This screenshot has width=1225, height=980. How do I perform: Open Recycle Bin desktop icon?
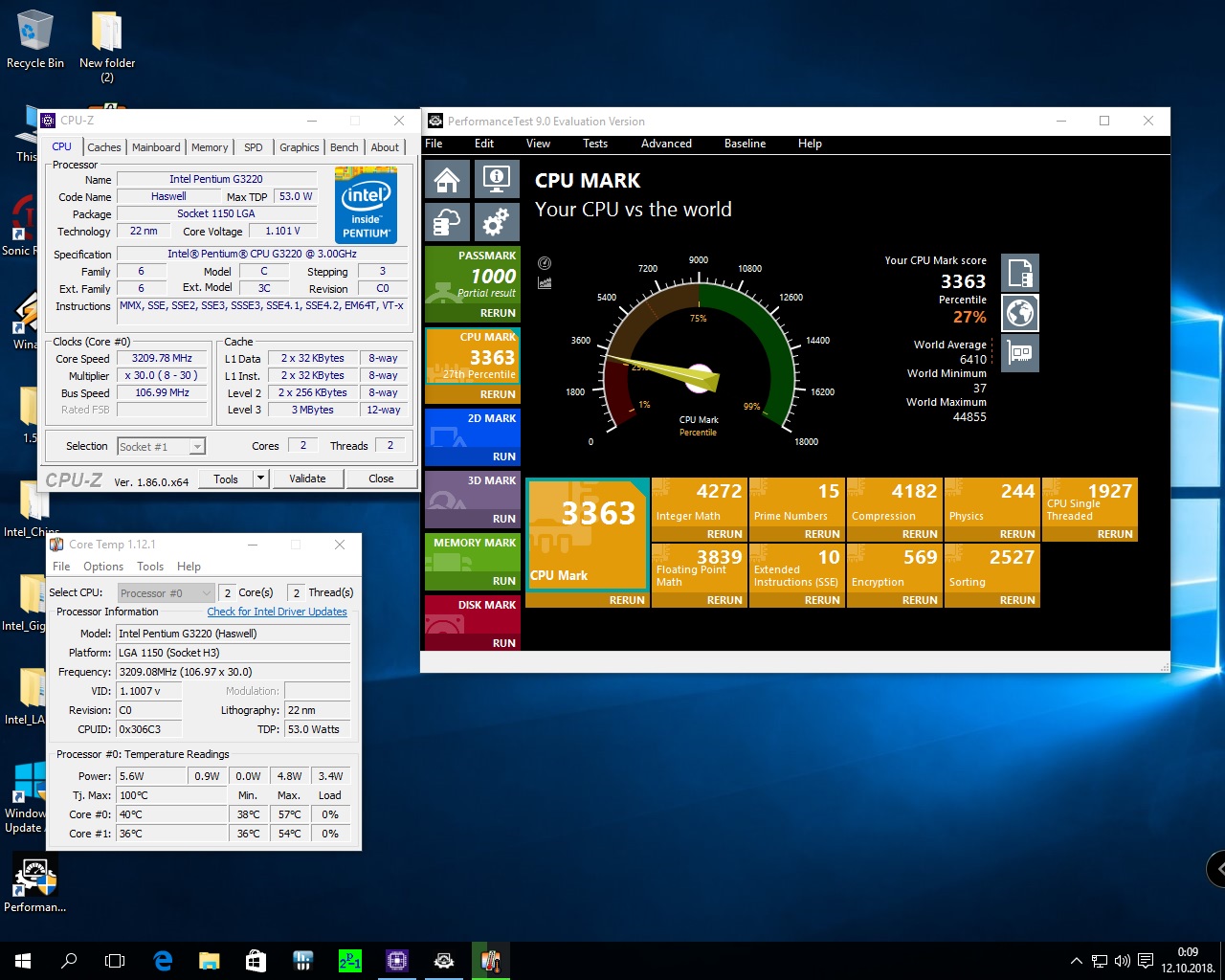tap(35, 40)
